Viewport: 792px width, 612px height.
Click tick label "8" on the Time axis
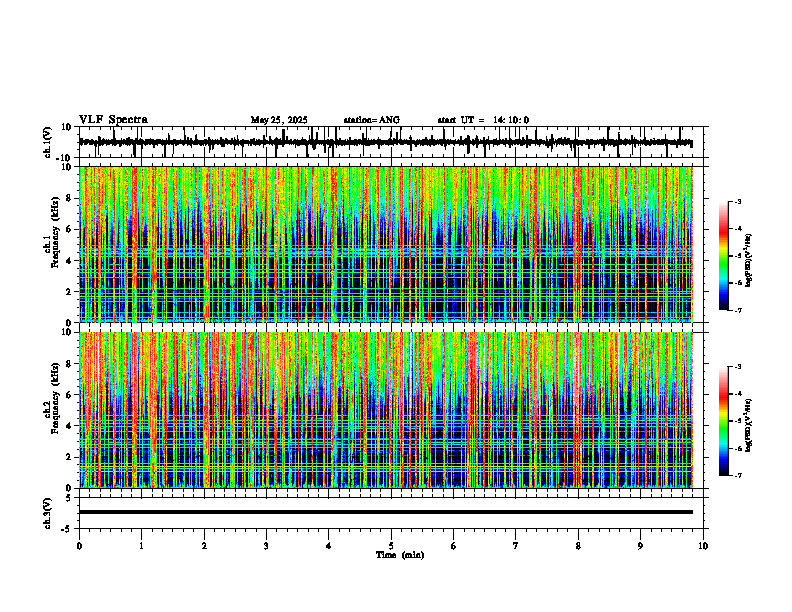click(578, 546)
